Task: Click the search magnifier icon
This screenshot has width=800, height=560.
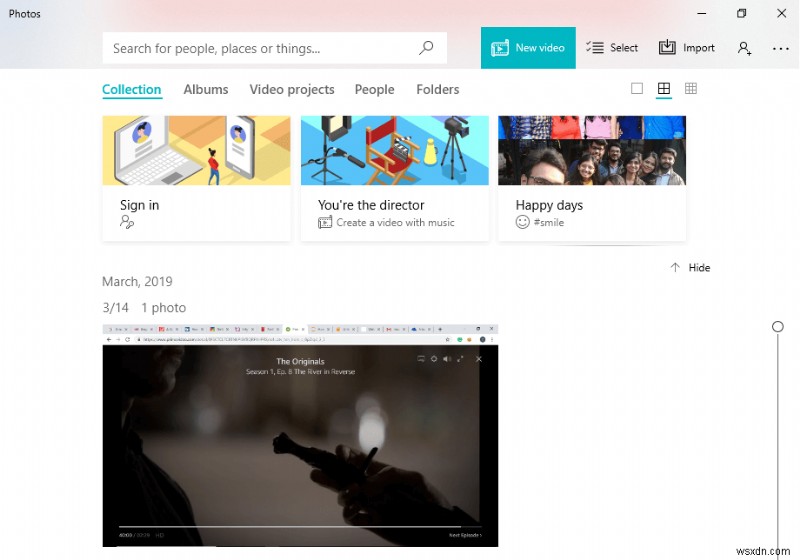Action: 426,48
